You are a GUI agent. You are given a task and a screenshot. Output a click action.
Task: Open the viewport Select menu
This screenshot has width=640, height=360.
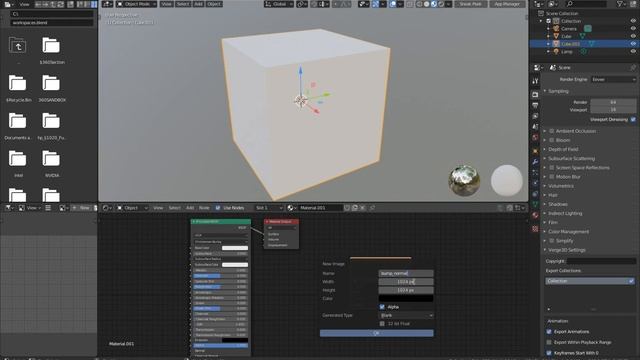click(183, 4)
